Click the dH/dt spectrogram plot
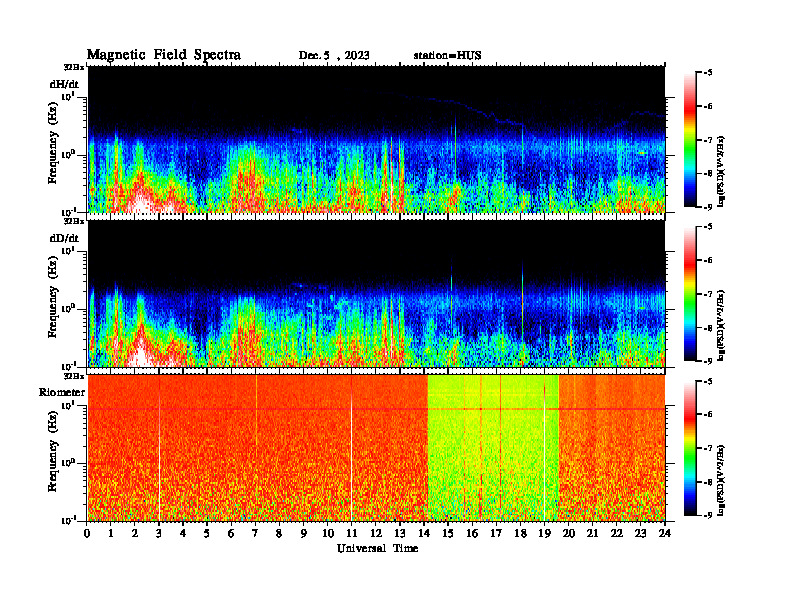 (x=376, y=139)
